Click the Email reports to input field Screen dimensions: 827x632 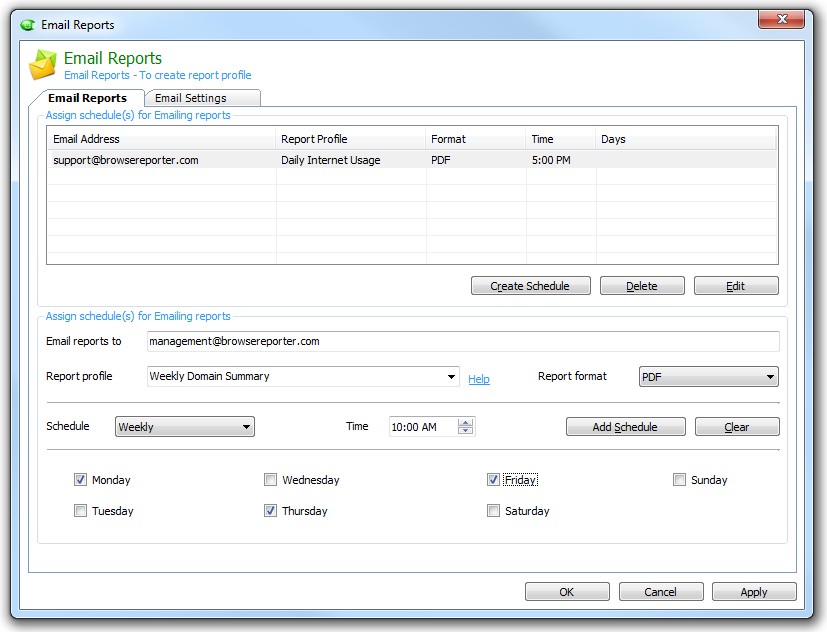[462, 341]
